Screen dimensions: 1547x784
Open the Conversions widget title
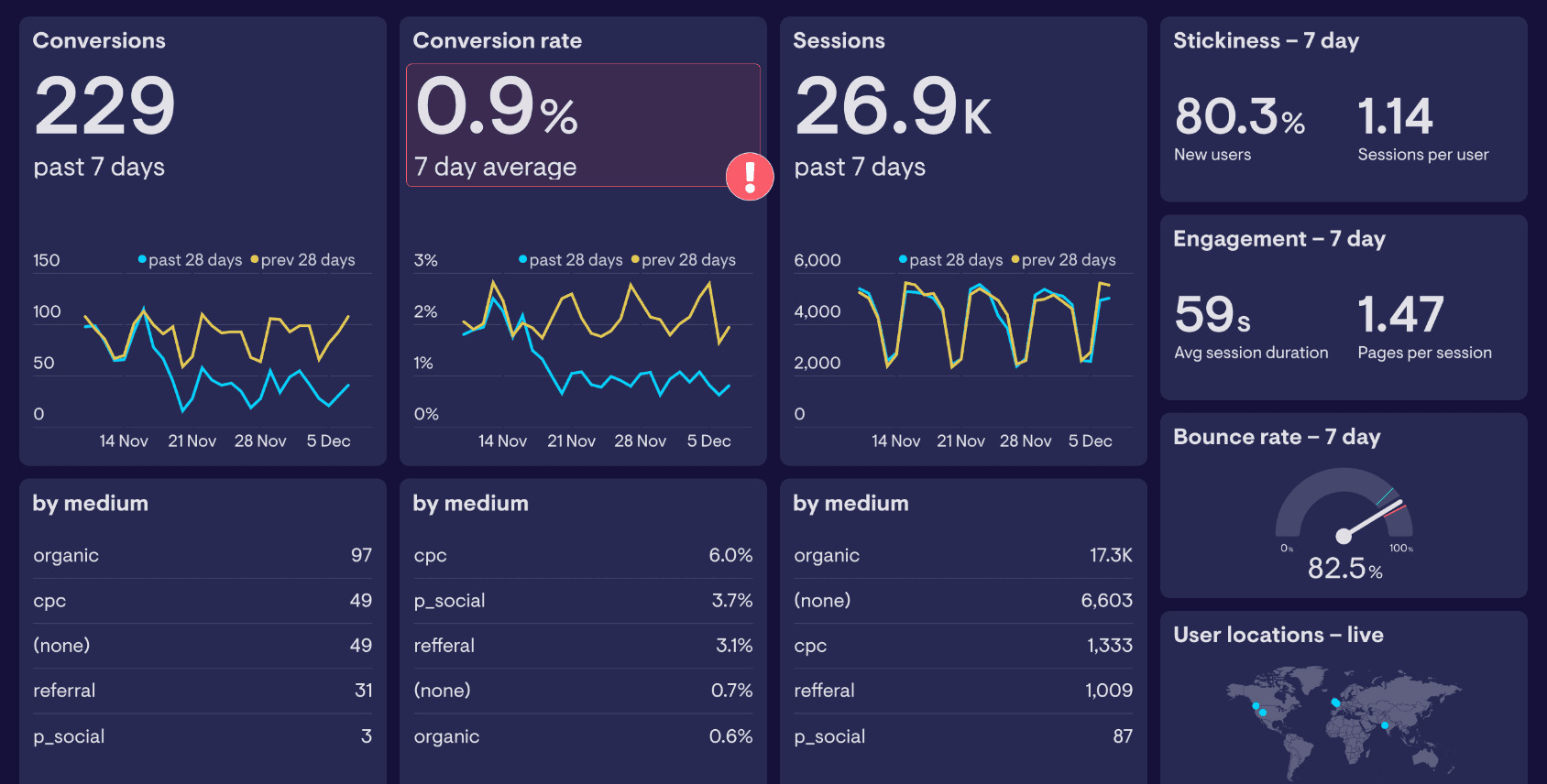pos(99,40)
